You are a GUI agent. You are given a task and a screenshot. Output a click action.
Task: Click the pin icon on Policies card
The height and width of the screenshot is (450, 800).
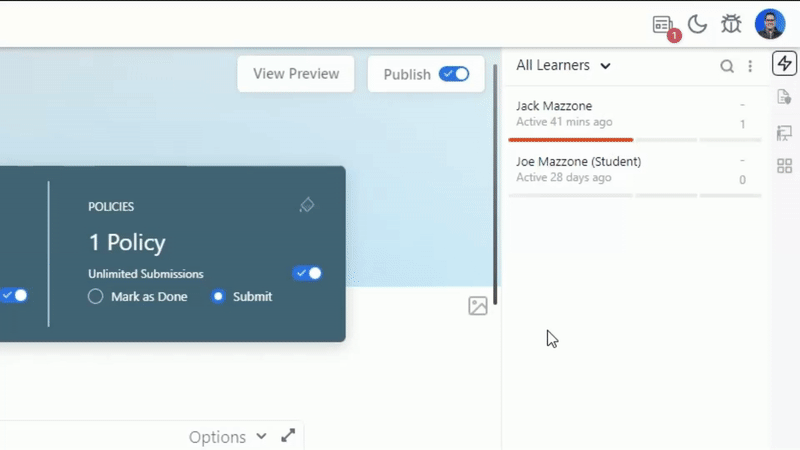pos(307,205)
